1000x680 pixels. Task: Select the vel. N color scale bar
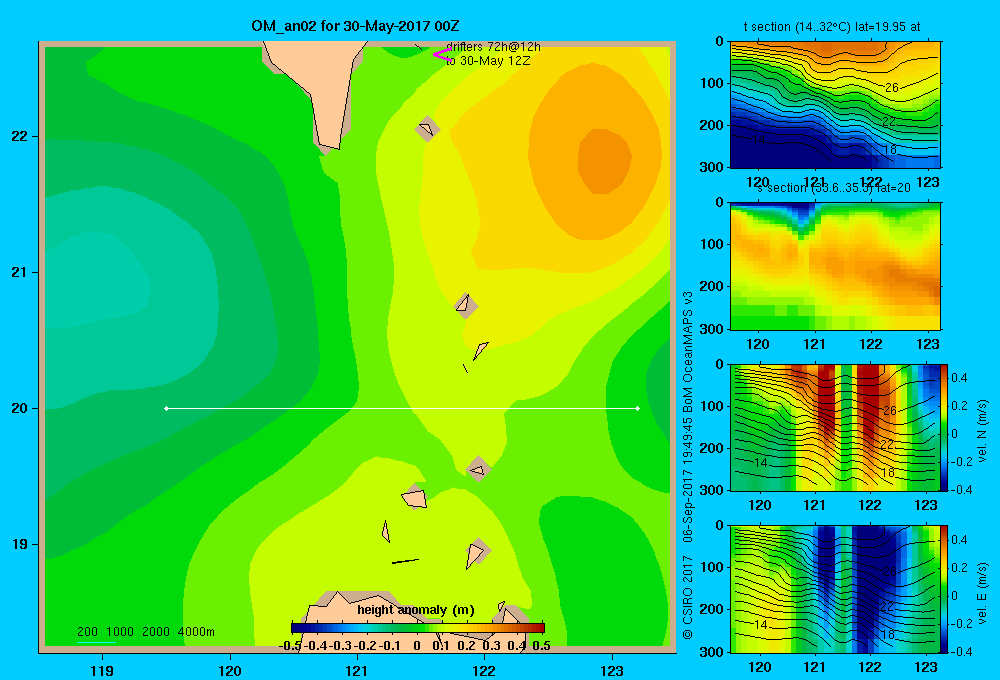[x=945, y=427]
